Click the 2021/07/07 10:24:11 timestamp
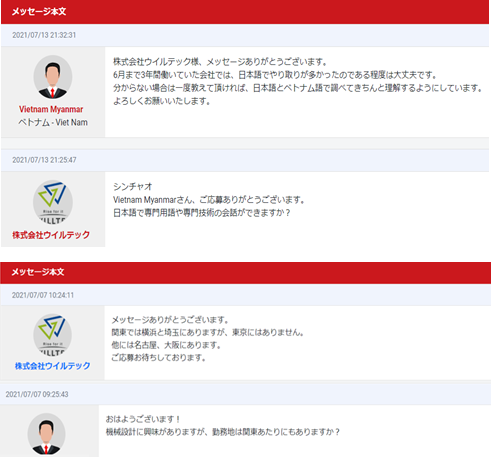Image resolution: width=491 pixels, height=457 pixels. click(43, 295)
